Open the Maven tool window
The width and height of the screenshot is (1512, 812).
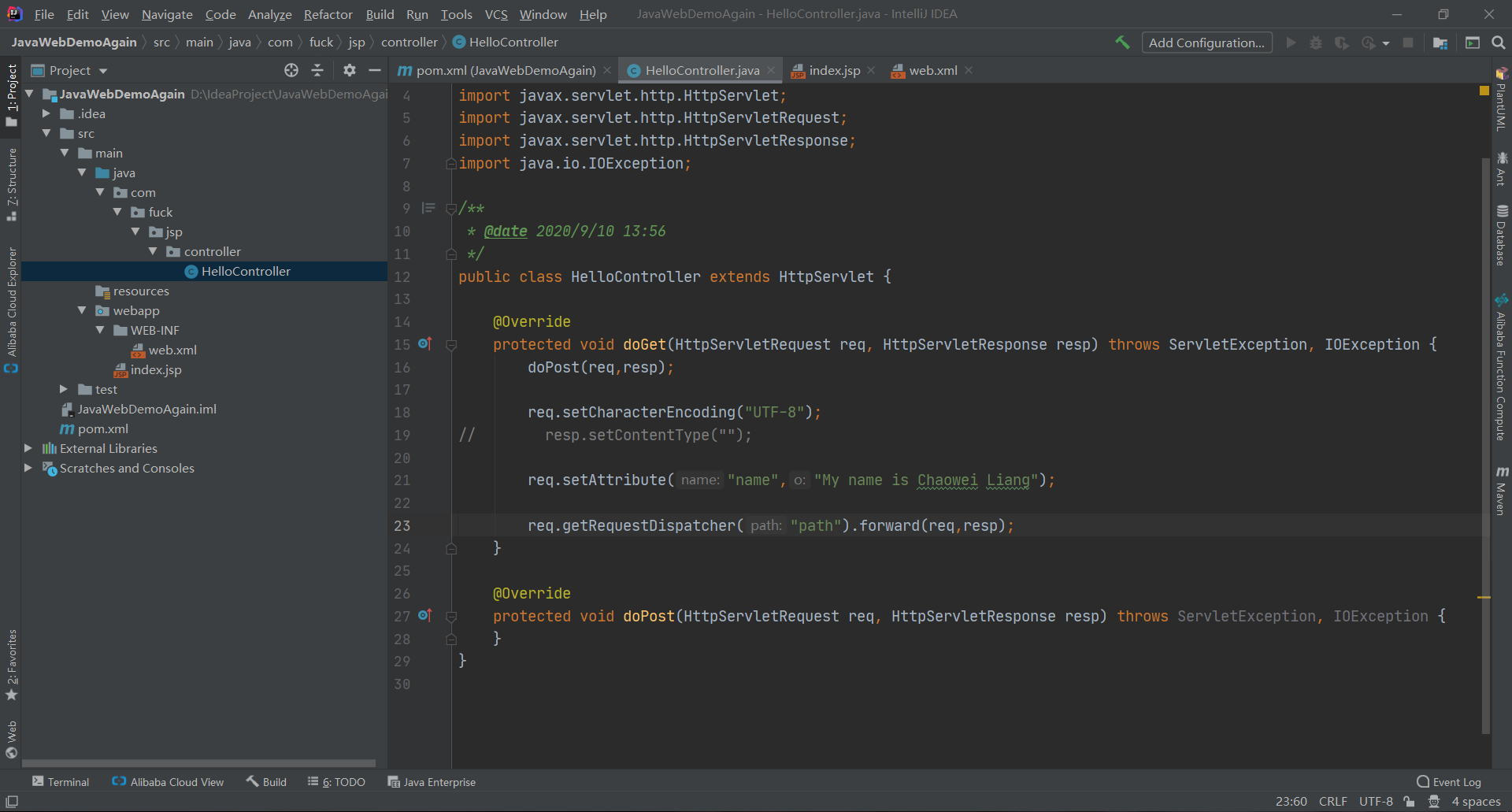point(1502,491)
